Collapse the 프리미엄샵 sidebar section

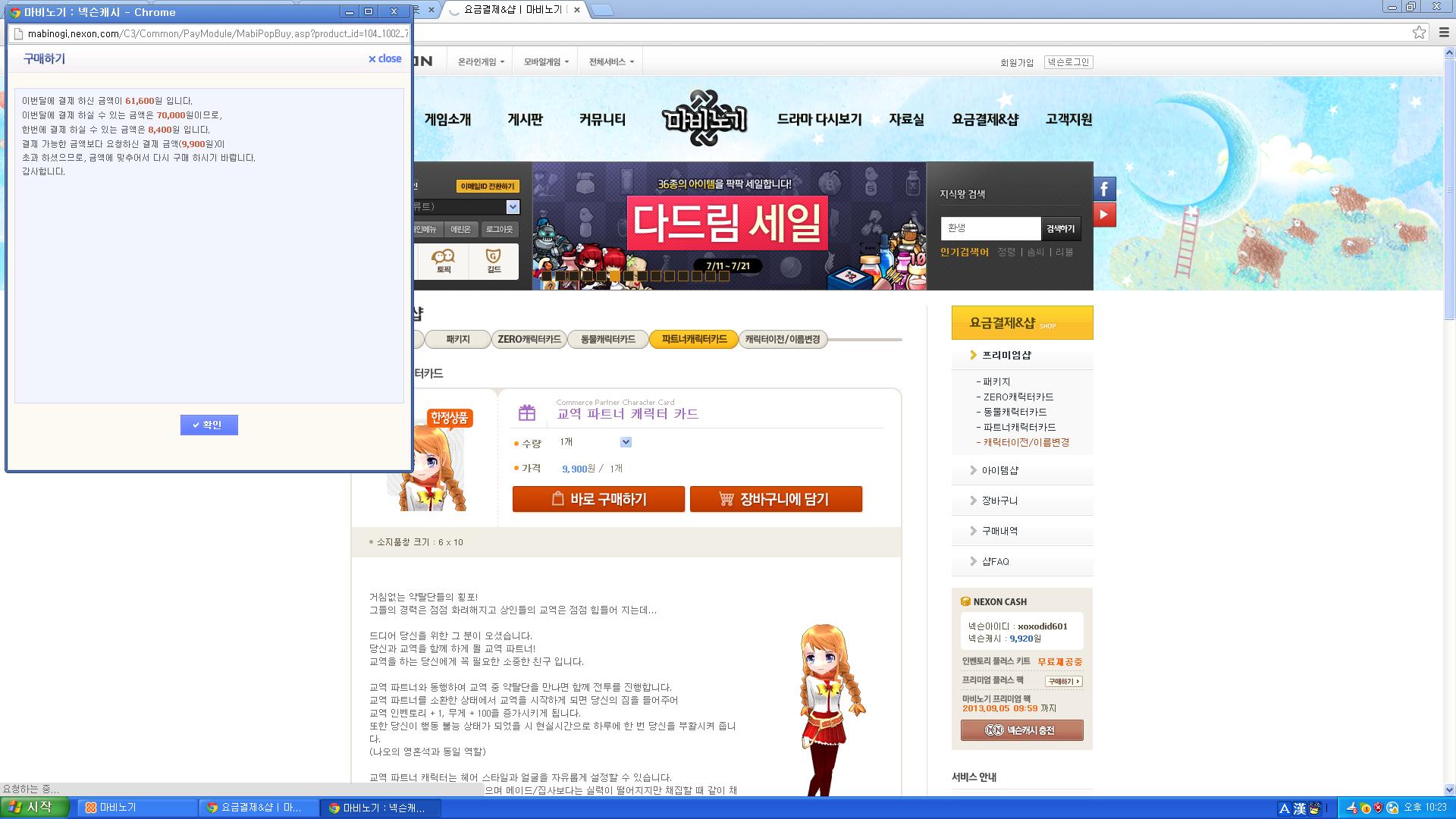[1022, 355]
